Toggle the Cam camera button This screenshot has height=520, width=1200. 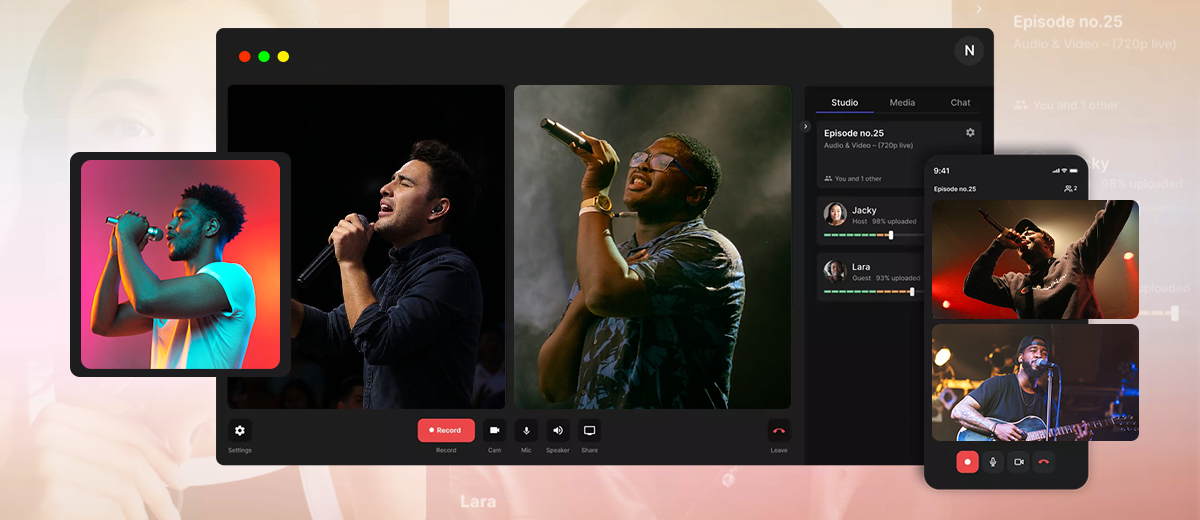pyautogui.click(x=494, y=430)
